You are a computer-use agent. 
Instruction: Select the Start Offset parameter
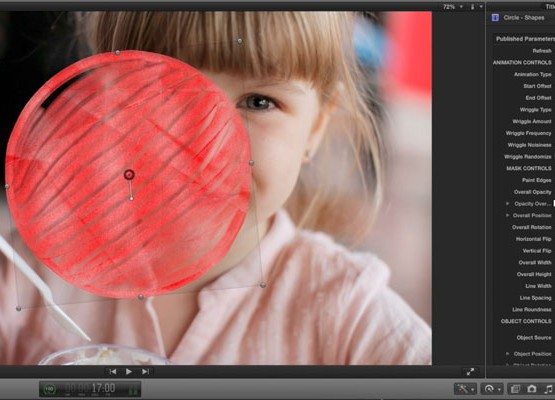[x=537, y=86]
